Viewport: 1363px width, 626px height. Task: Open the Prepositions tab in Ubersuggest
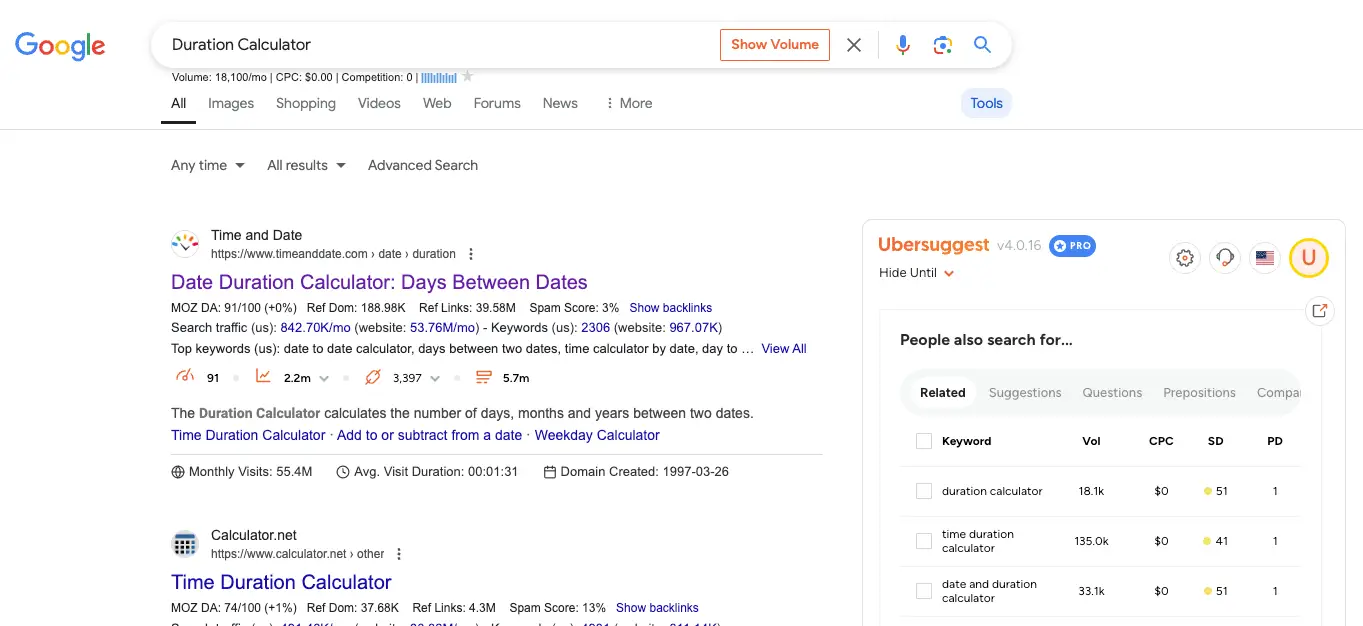(x=1199, y=393)
